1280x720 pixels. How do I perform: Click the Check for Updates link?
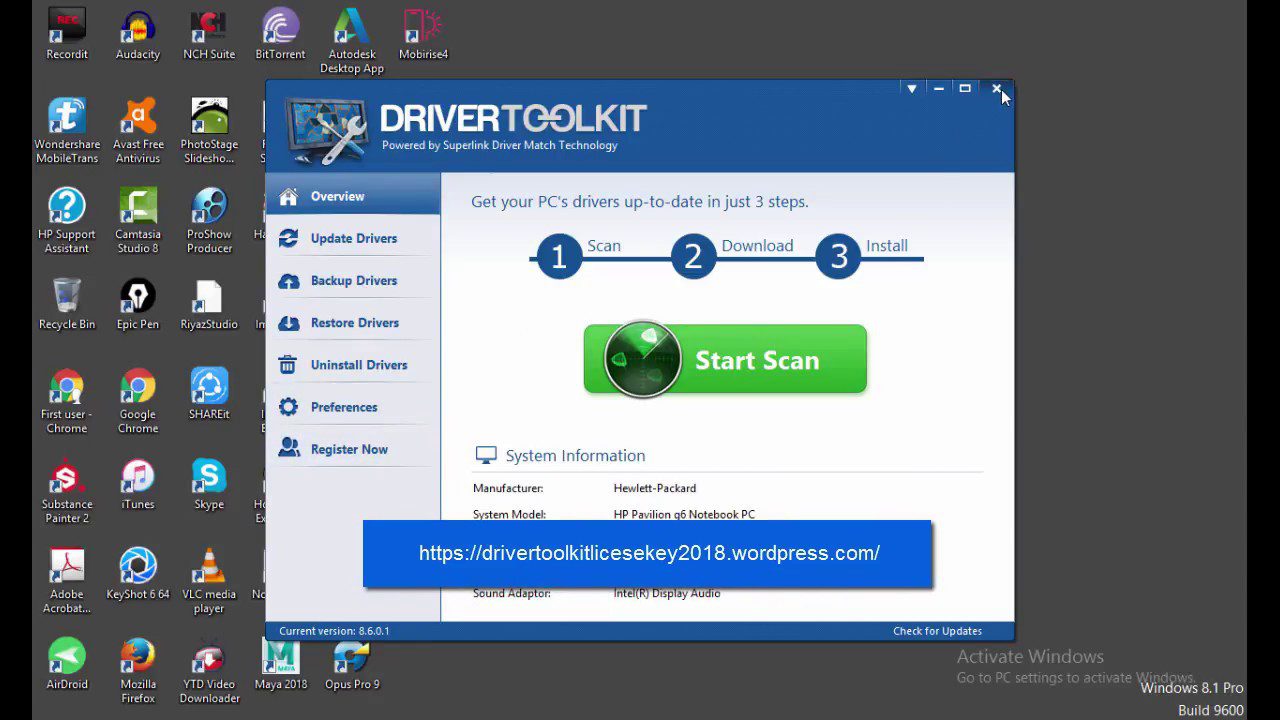pyautogui.click(x=937, y=631)
